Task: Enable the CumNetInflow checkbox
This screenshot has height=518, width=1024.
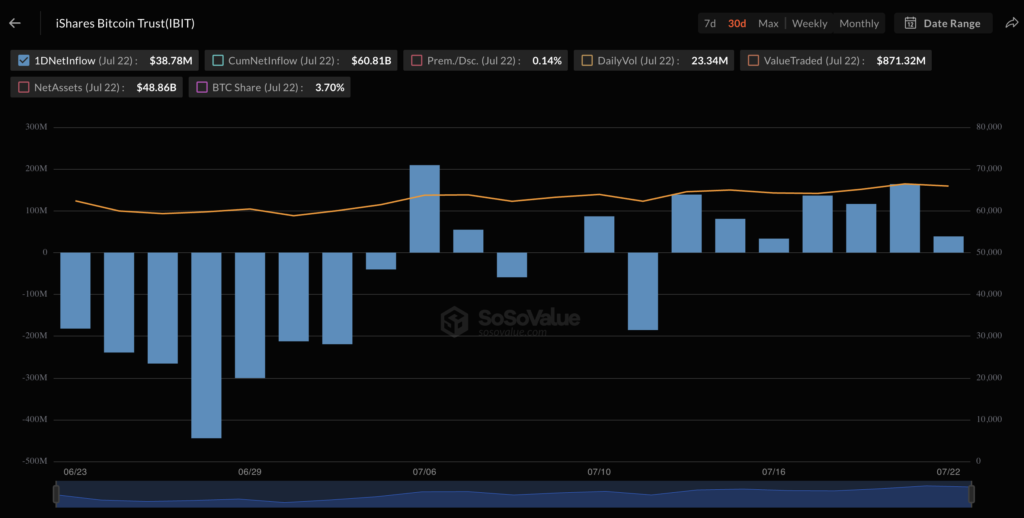Action: click(218, 61)
